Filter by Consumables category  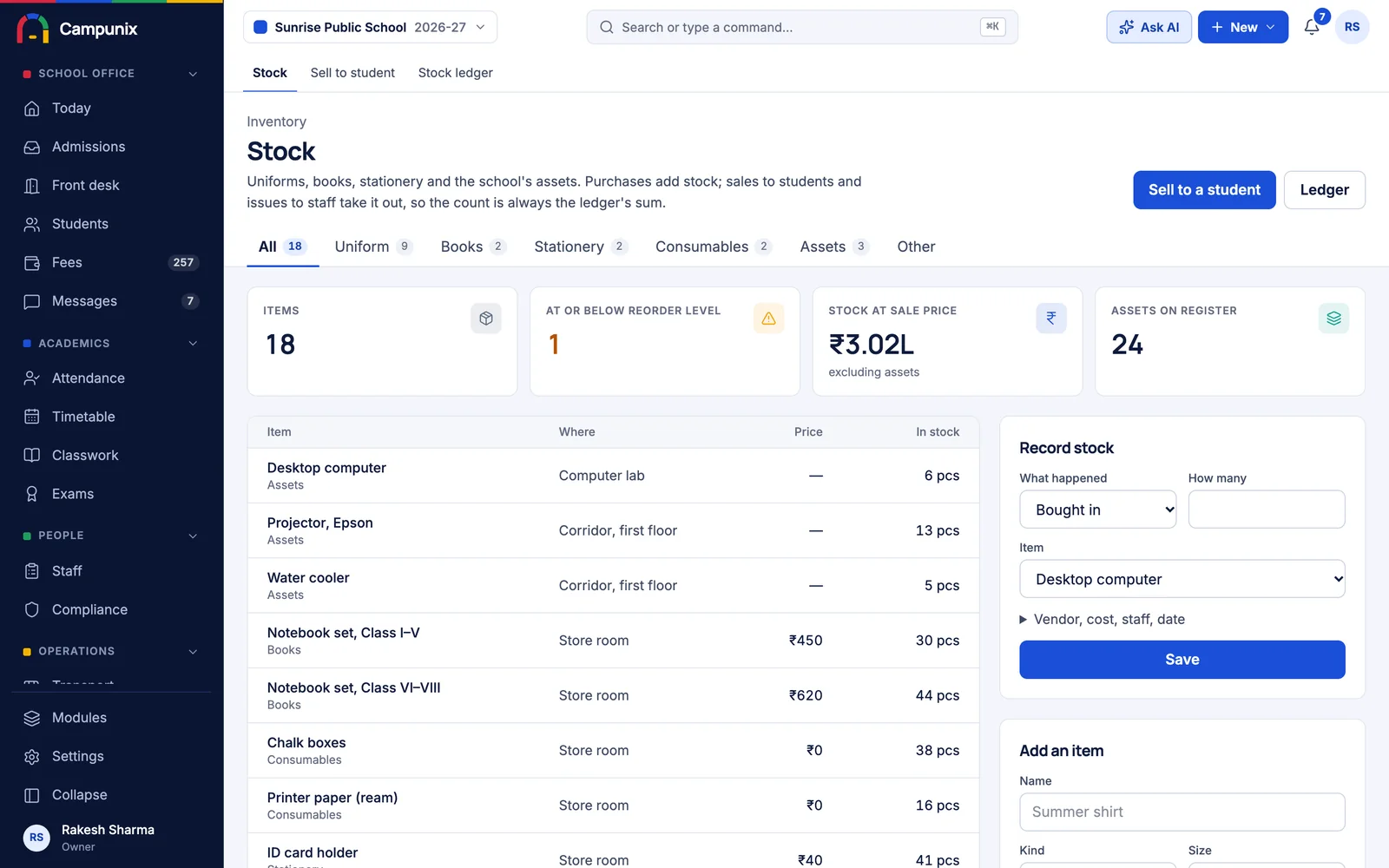point(713,247)
